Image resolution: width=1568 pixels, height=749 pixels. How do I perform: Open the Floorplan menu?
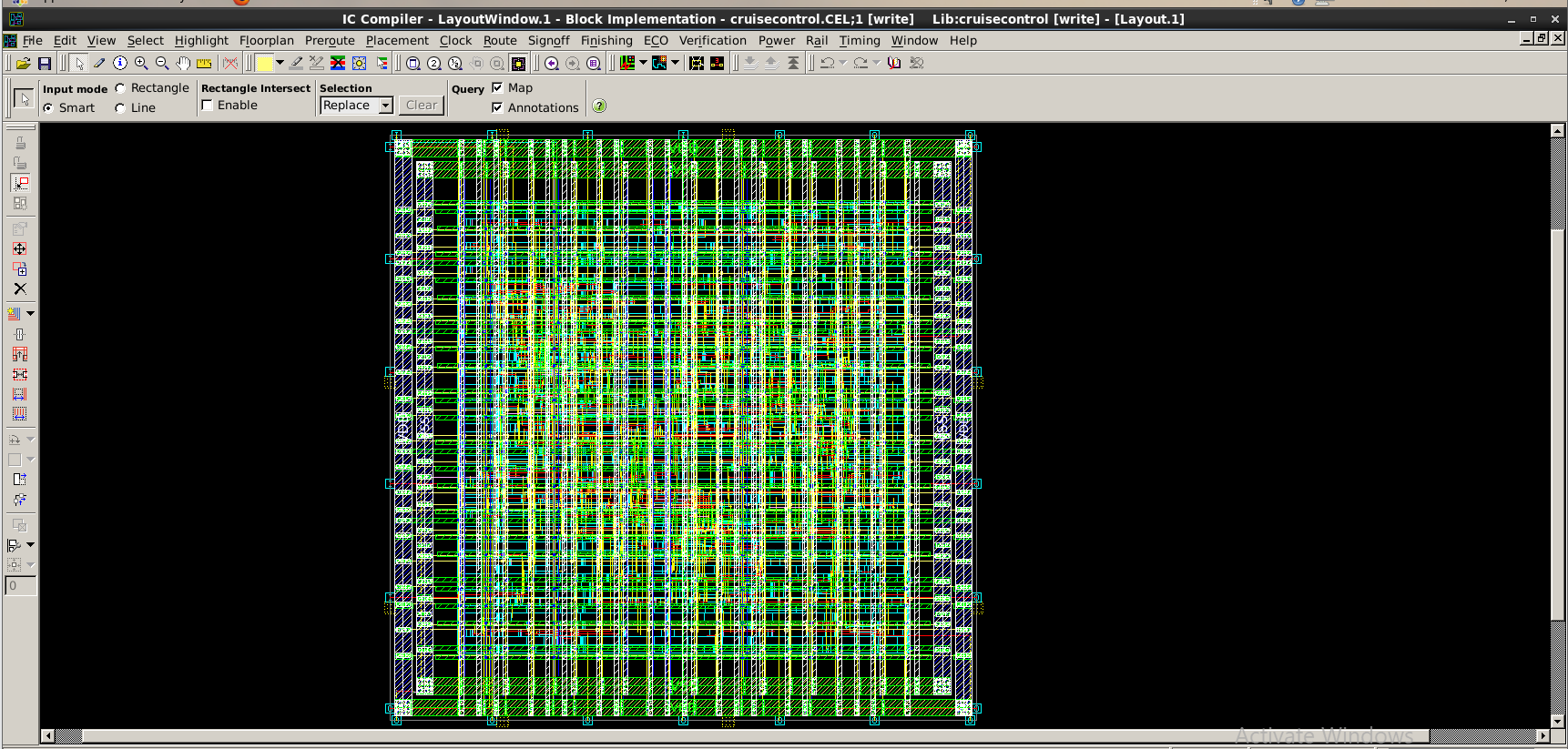[x=267, y=41]
